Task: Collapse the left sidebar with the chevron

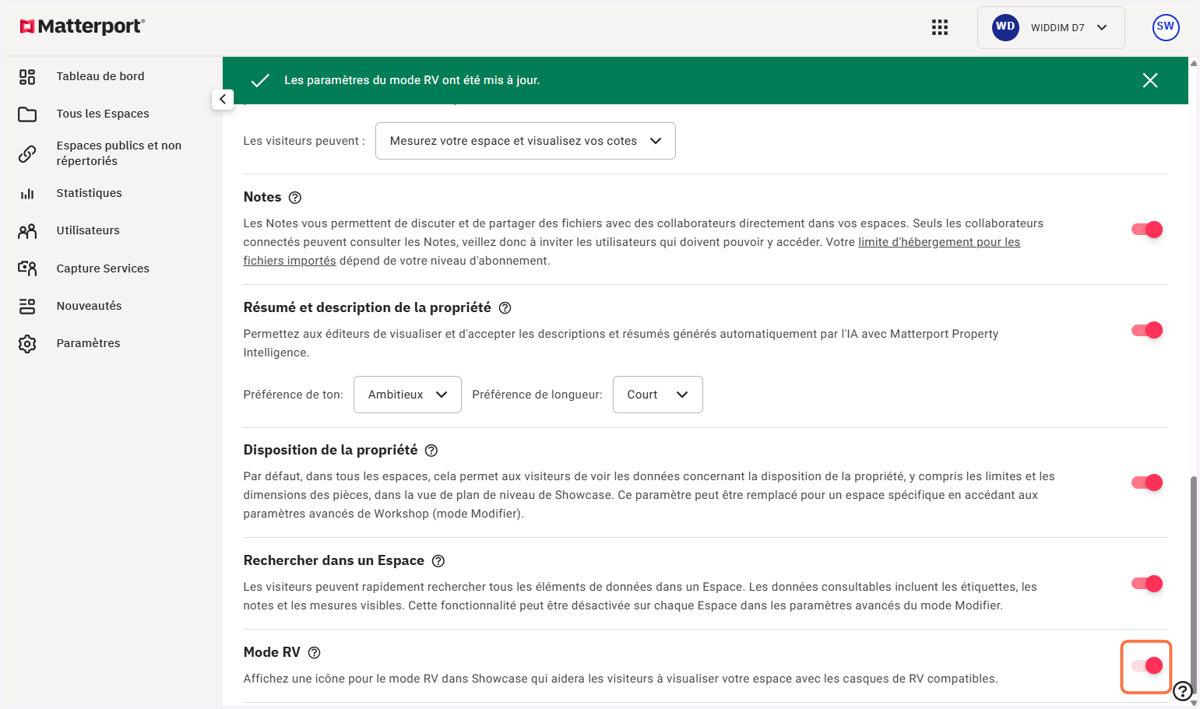Action: click(222, 99)
